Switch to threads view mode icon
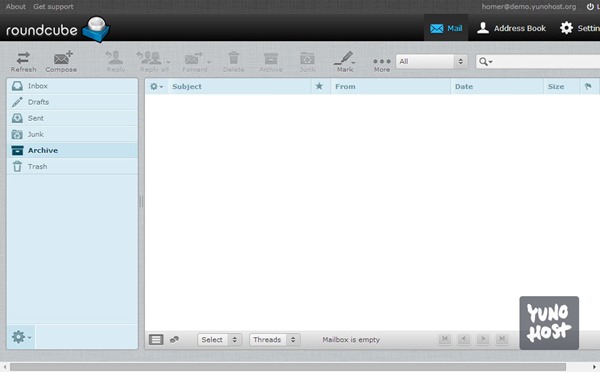 pos(174,339)
